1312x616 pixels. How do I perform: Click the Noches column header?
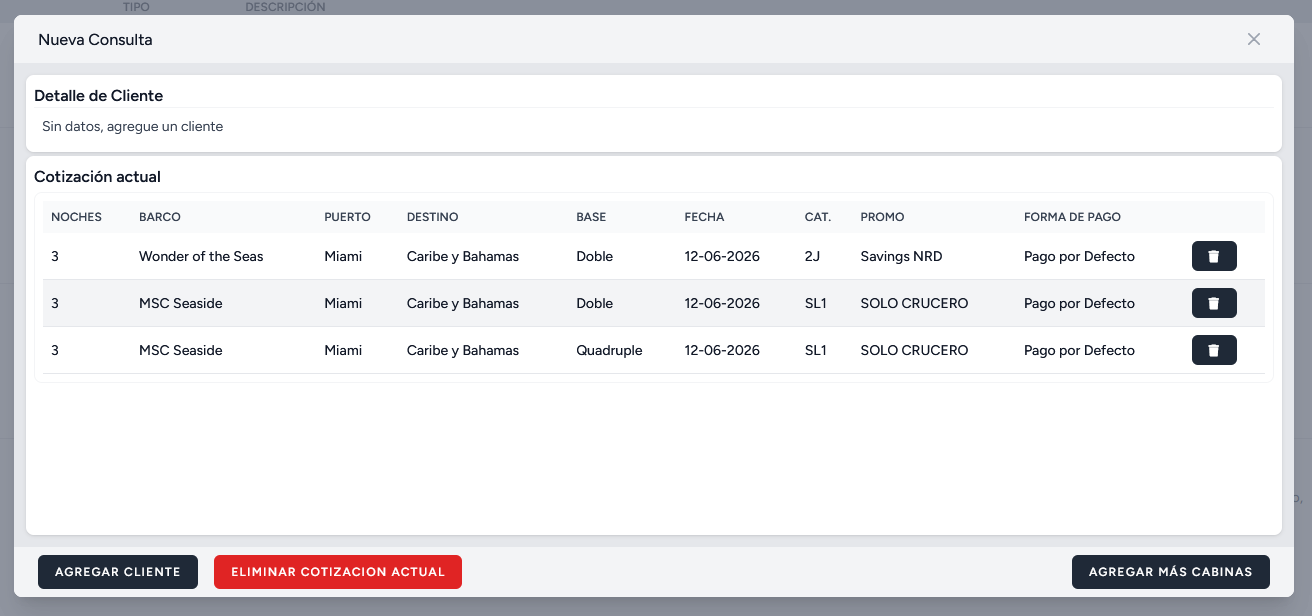76,217
